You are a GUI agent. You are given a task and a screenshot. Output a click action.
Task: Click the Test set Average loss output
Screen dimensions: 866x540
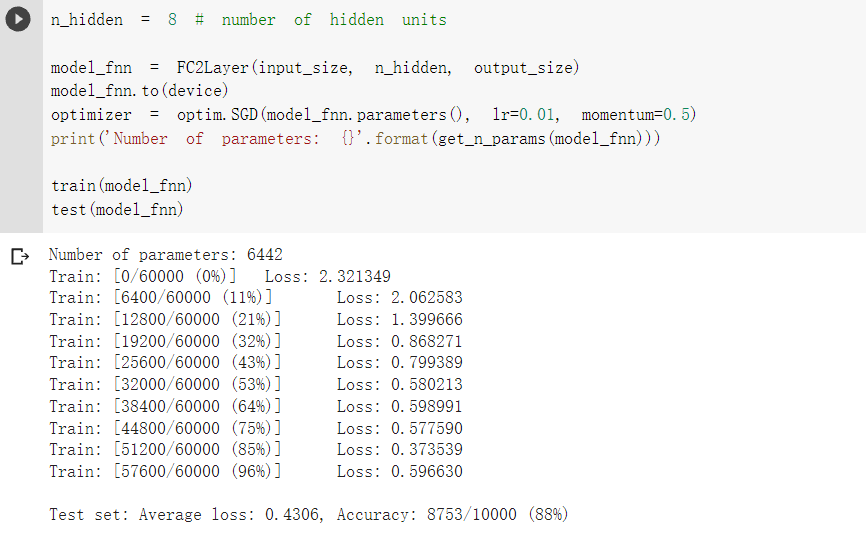[186, 515]
